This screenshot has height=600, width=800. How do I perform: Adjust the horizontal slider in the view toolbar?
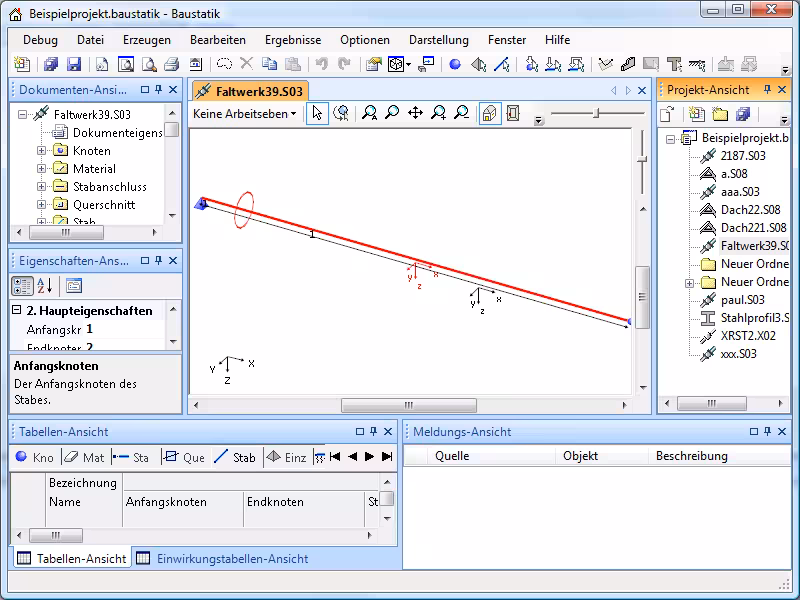click(597, 114)
